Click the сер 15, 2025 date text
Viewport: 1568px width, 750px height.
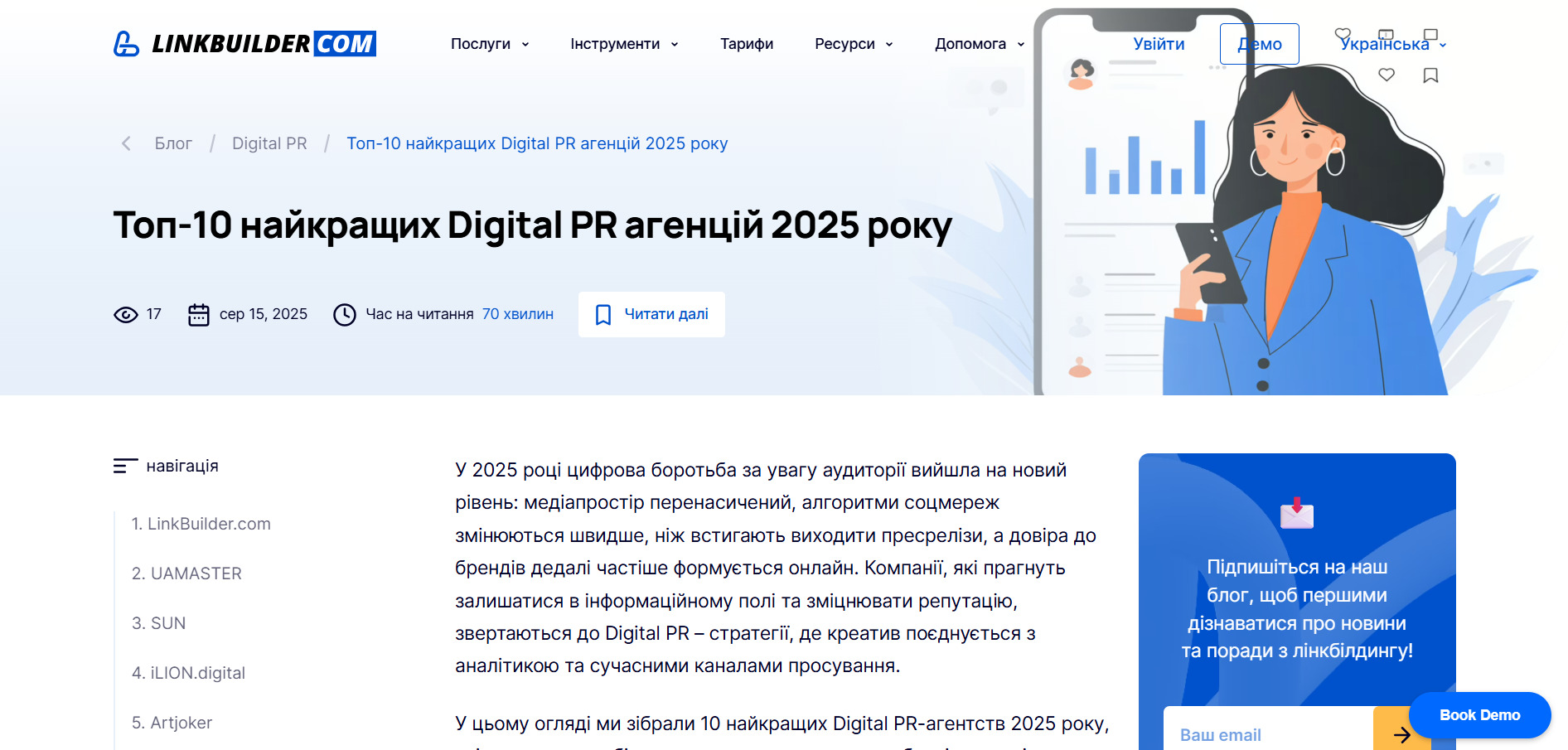point(264,314)
